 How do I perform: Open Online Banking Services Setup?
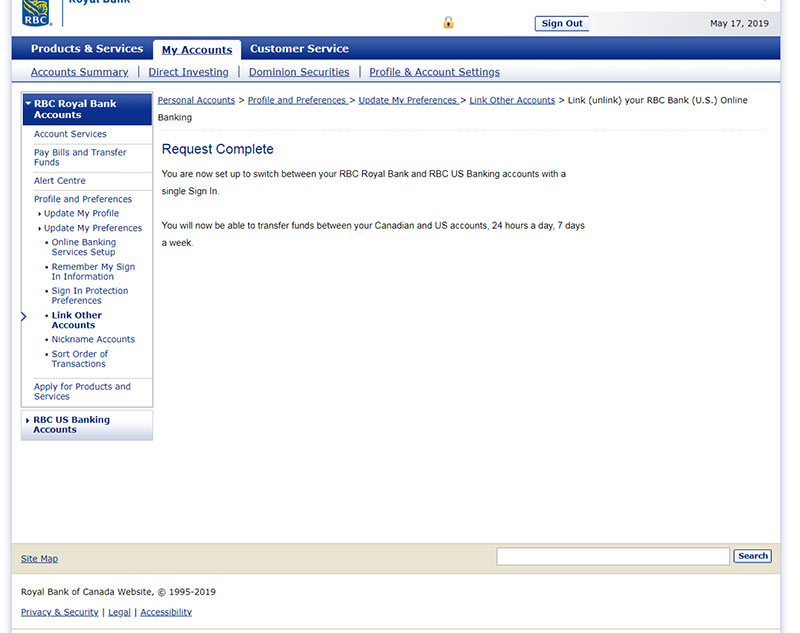pos(84,247)
